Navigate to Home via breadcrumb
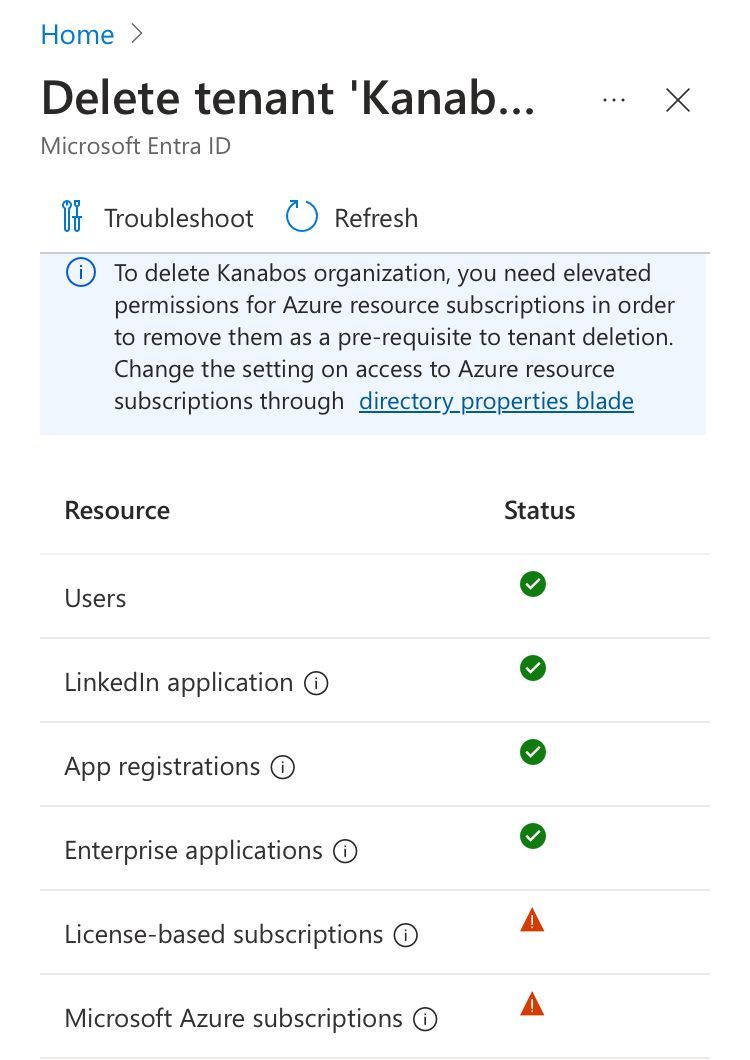The width and height of the screenshot is (750, 1060). (77, 34)
